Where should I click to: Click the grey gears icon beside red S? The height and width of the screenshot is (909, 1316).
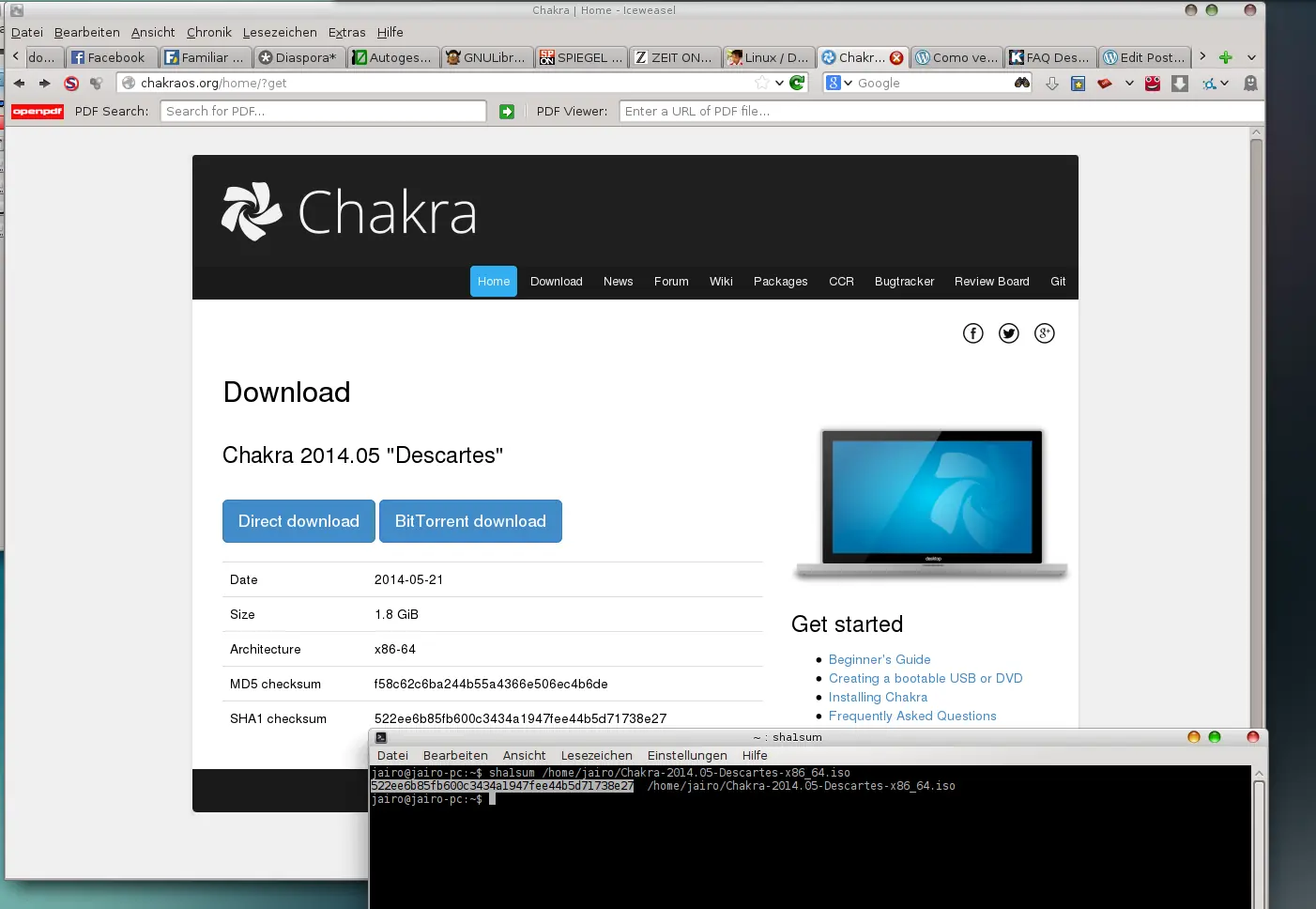coord(96,84)
